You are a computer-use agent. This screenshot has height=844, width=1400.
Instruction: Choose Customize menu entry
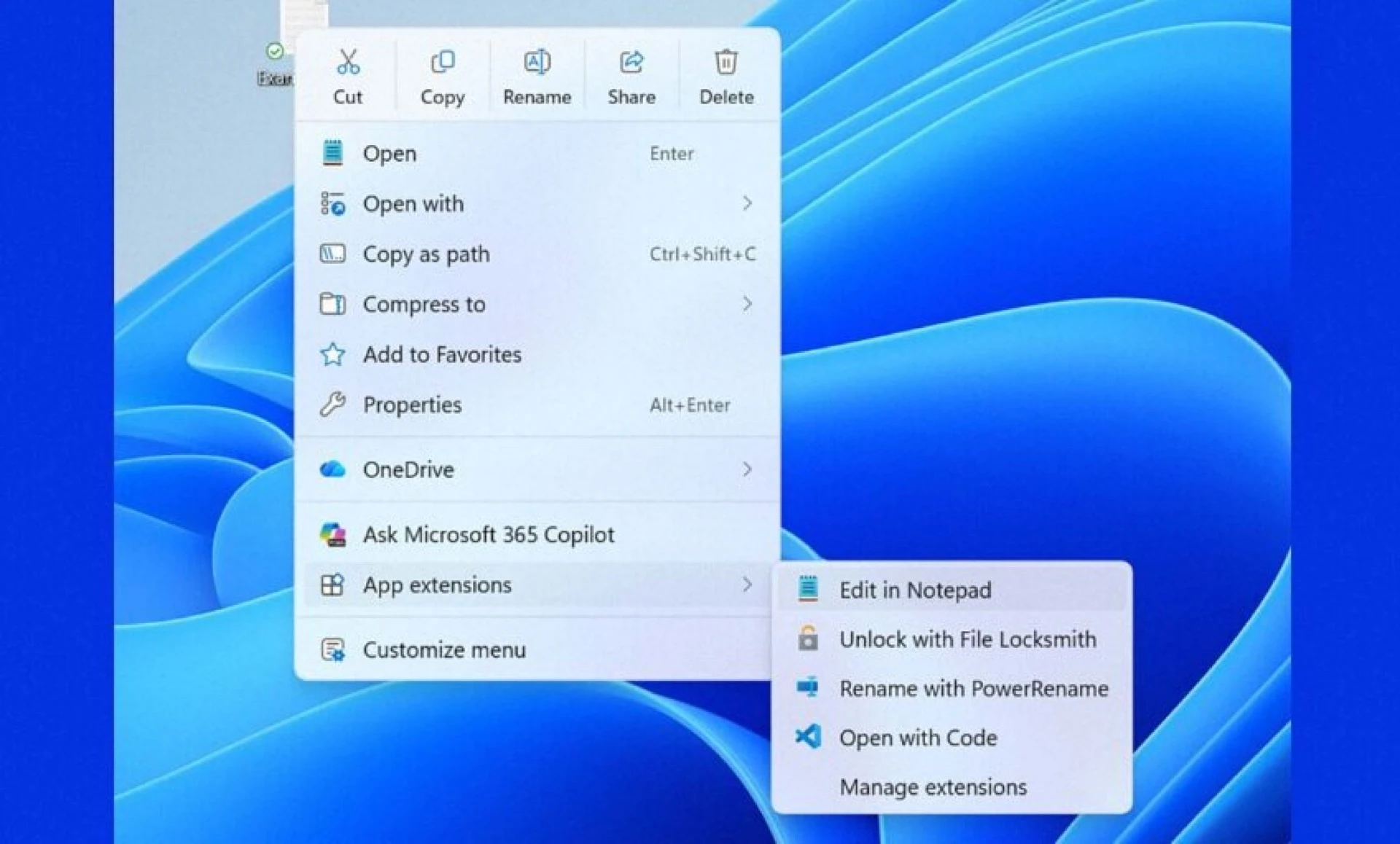537,649
